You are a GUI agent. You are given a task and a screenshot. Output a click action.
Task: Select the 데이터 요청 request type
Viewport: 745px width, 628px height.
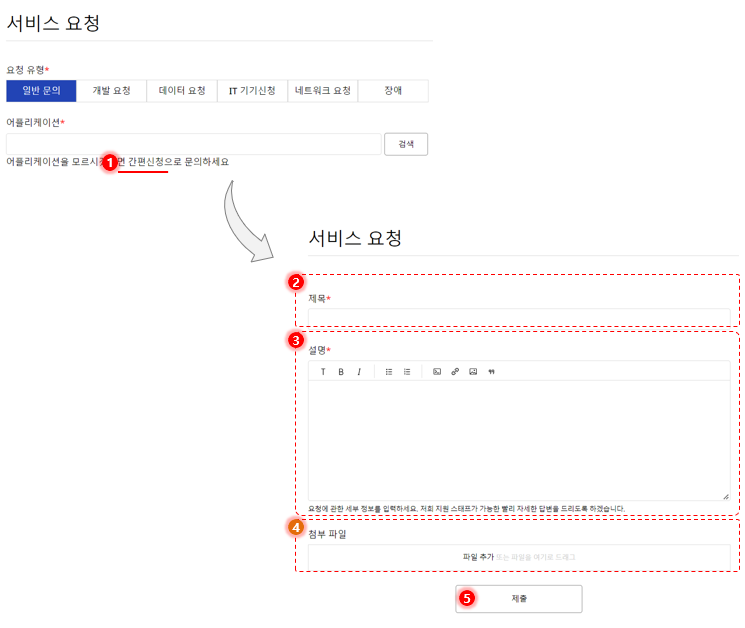tap(182, 91)
